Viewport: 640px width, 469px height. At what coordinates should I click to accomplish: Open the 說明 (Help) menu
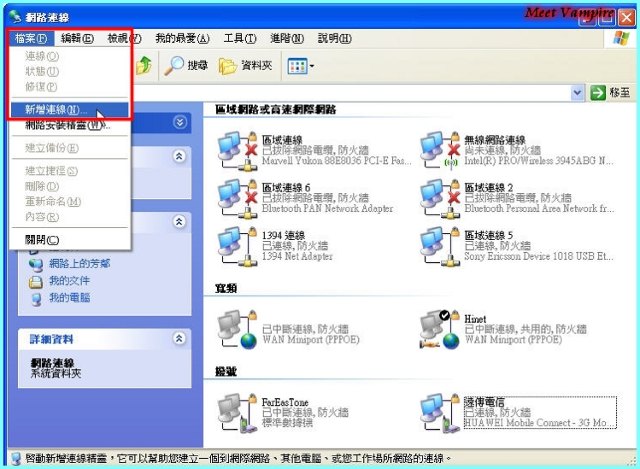tap(334, 39)
